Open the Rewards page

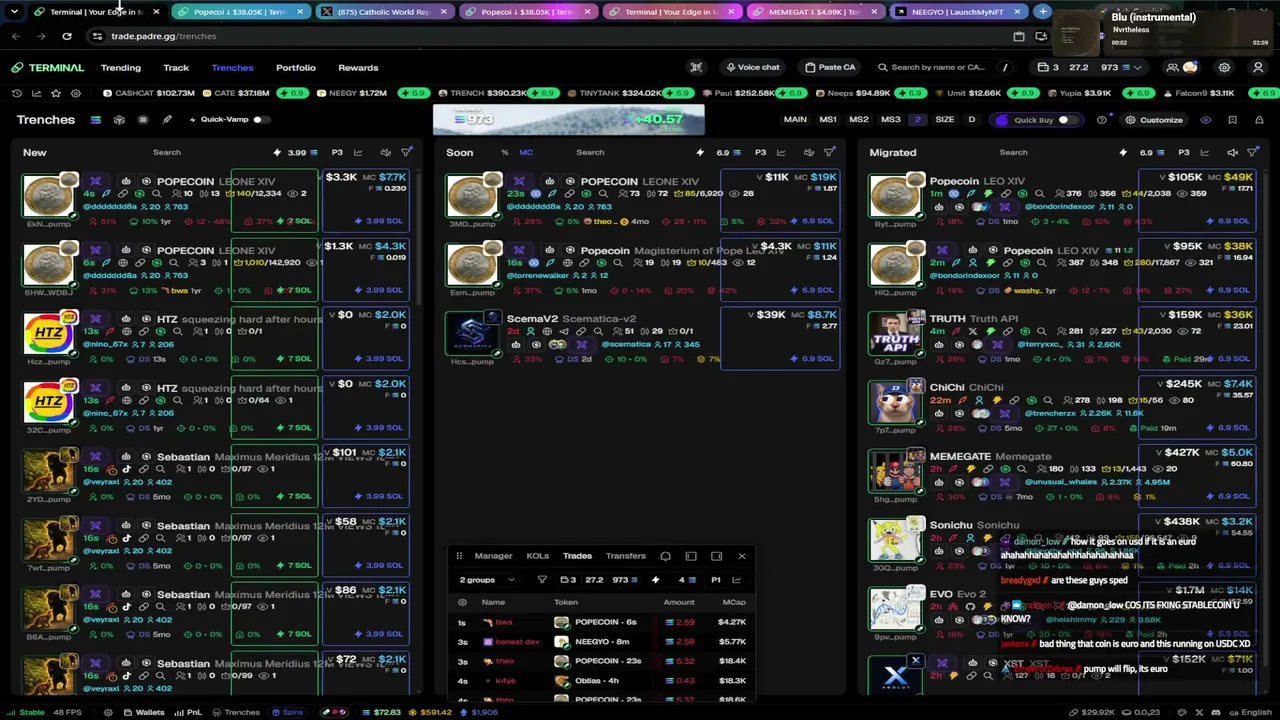point(358,68)
